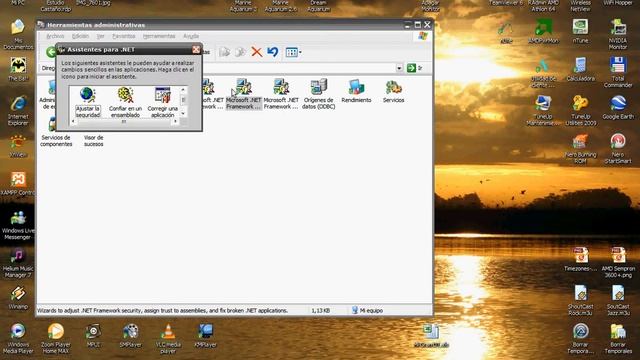Open Mis Documentos desktop icon
This screenshot has height=360, width=640.
(x=18, y=34)
